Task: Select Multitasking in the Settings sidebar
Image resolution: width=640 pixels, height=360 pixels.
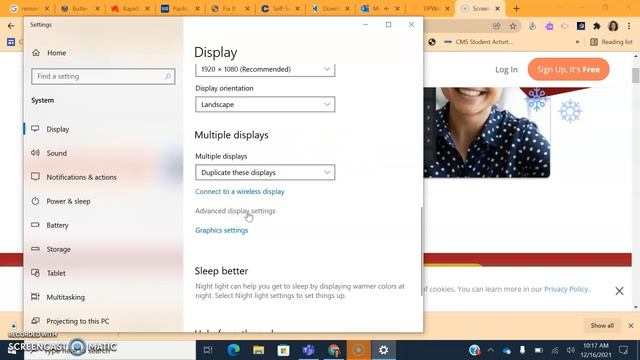Action: click(65, 297)
